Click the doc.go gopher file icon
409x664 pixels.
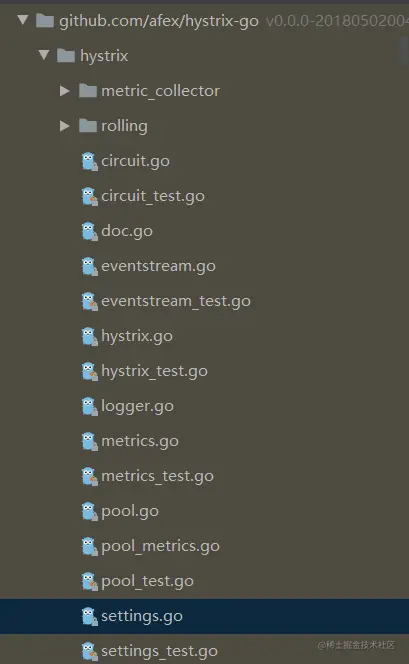tap(89, 231)
